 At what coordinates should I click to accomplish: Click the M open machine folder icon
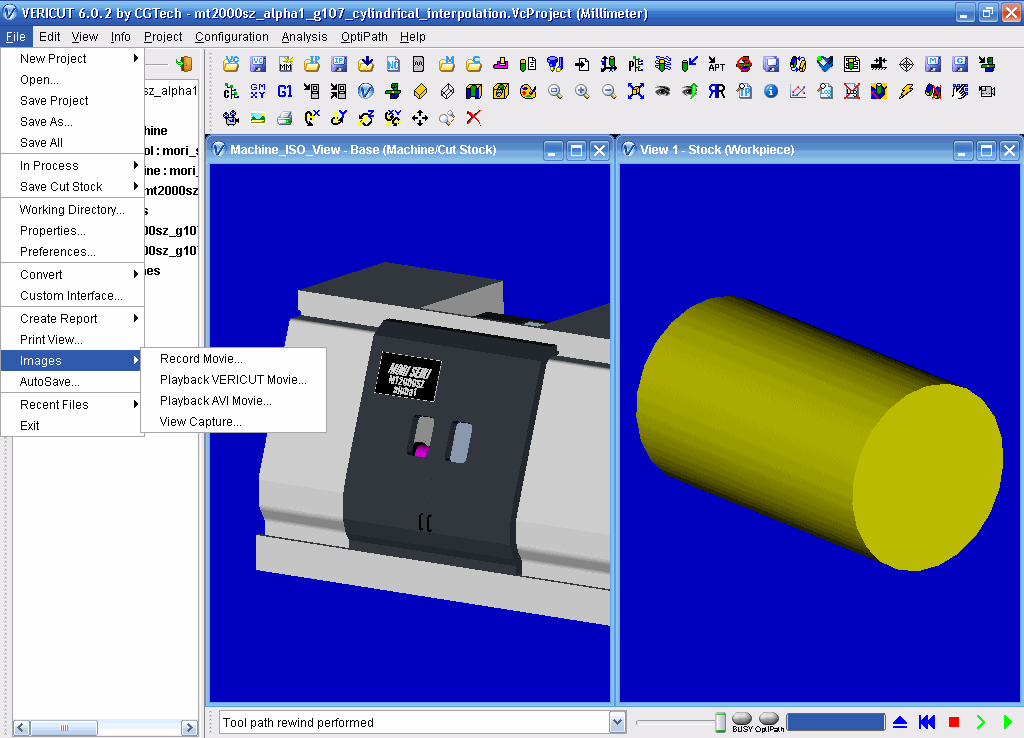point(447,63)
